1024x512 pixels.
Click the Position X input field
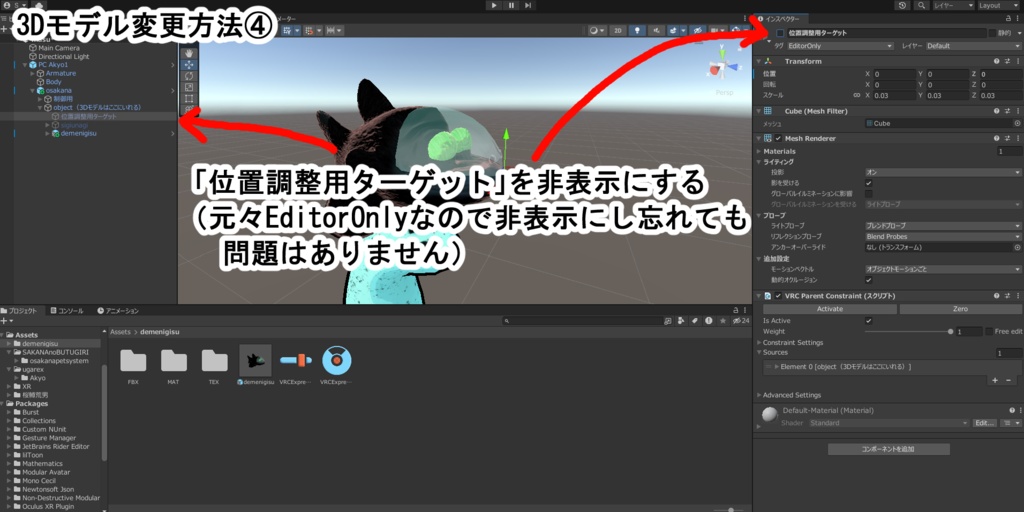tap(895, 74)
